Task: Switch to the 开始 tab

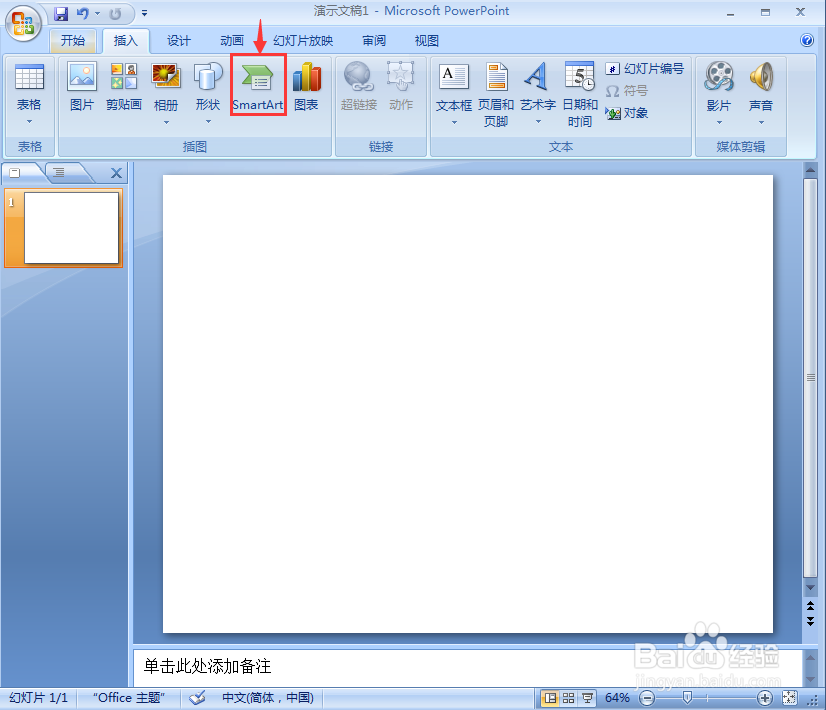Action: tap(73, 41)
